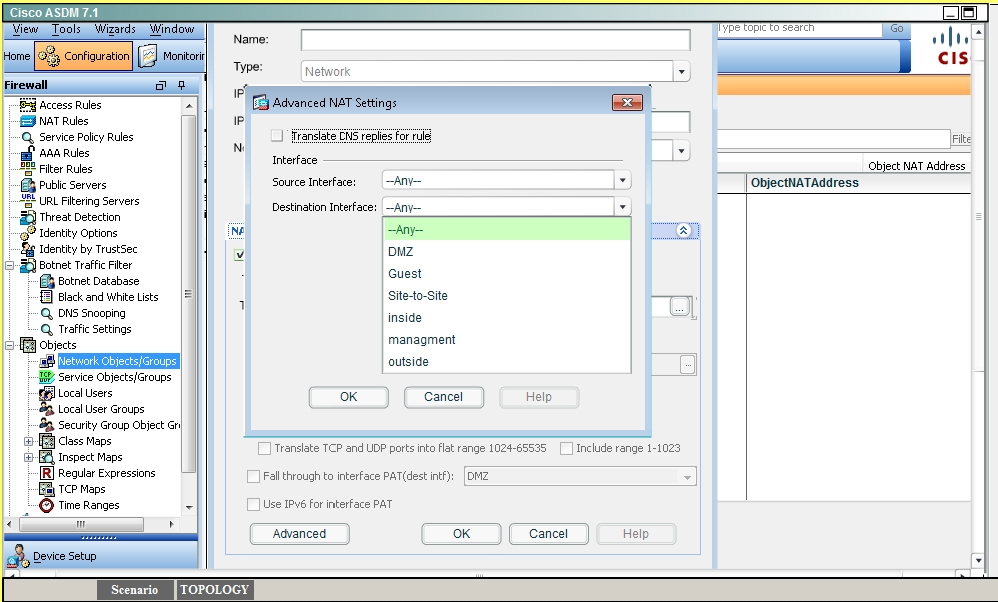
Task: Select managment from Destination Interface list
Action: [x=507, y=340]
